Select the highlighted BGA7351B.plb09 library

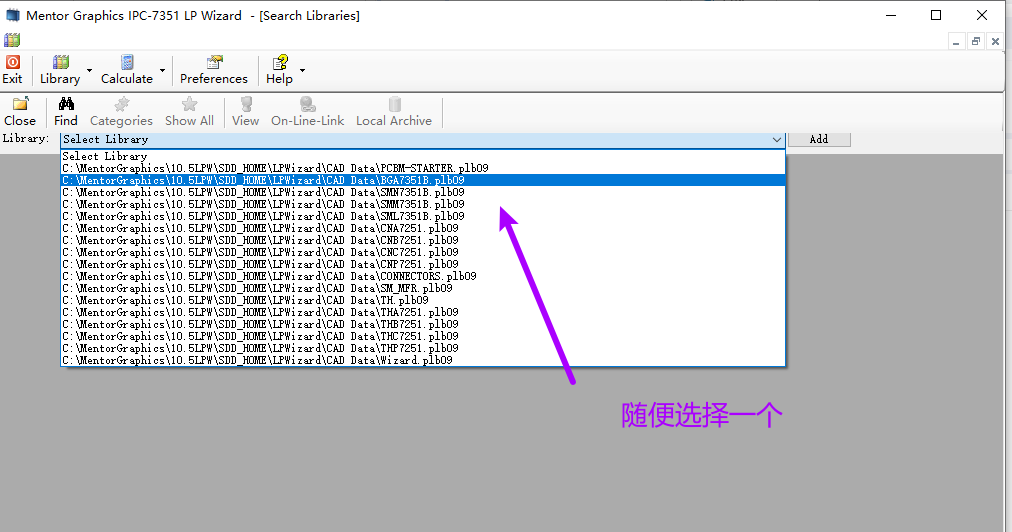[423, 180]
